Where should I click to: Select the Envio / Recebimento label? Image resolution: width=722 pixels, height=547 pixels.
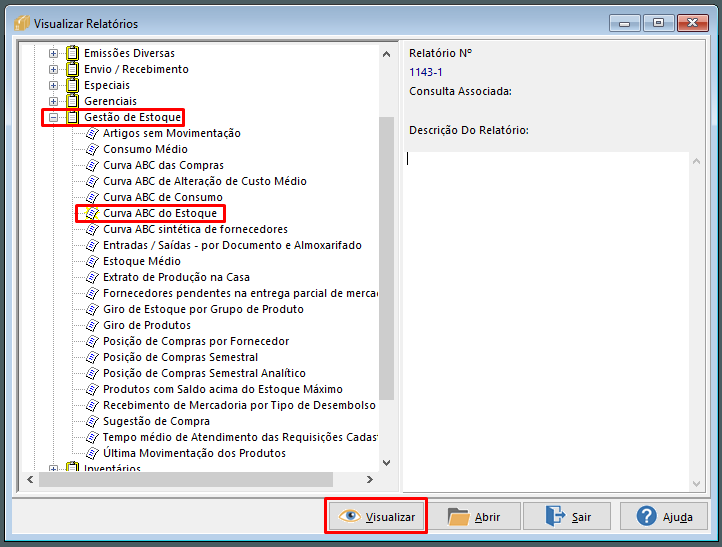click(136, 69)
